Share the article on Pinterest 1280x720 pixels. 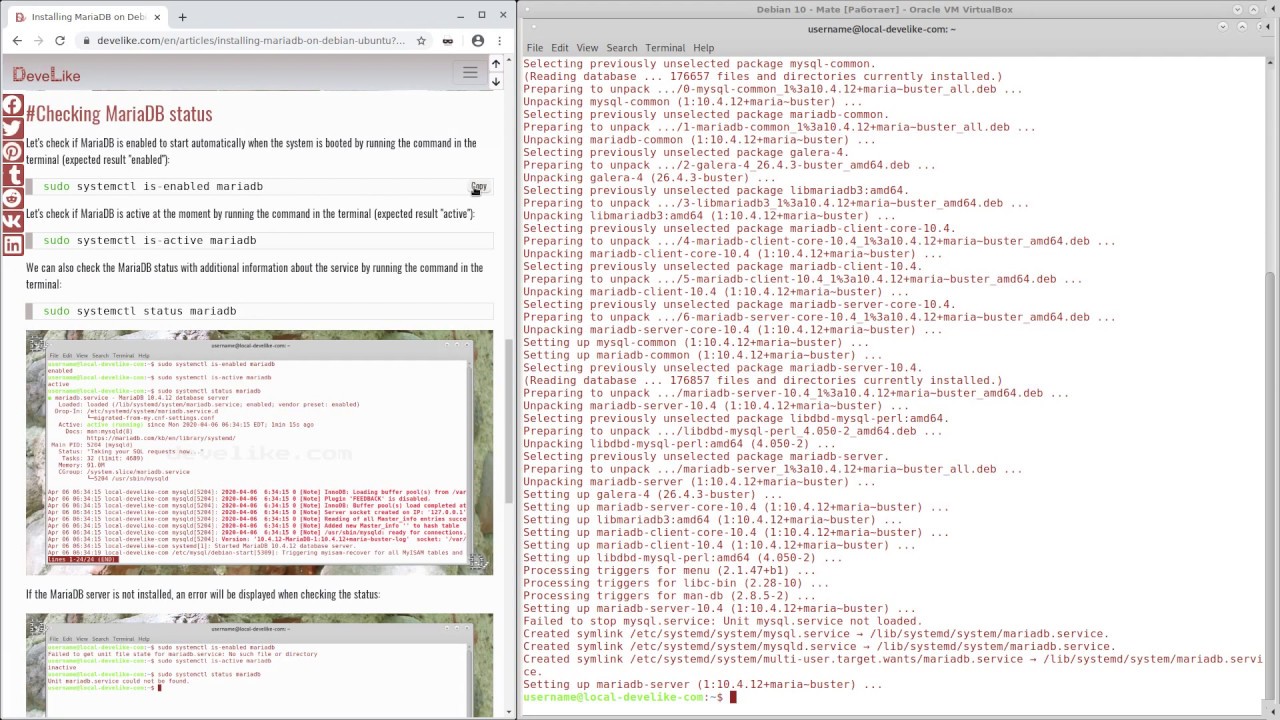tap(12, 152)
